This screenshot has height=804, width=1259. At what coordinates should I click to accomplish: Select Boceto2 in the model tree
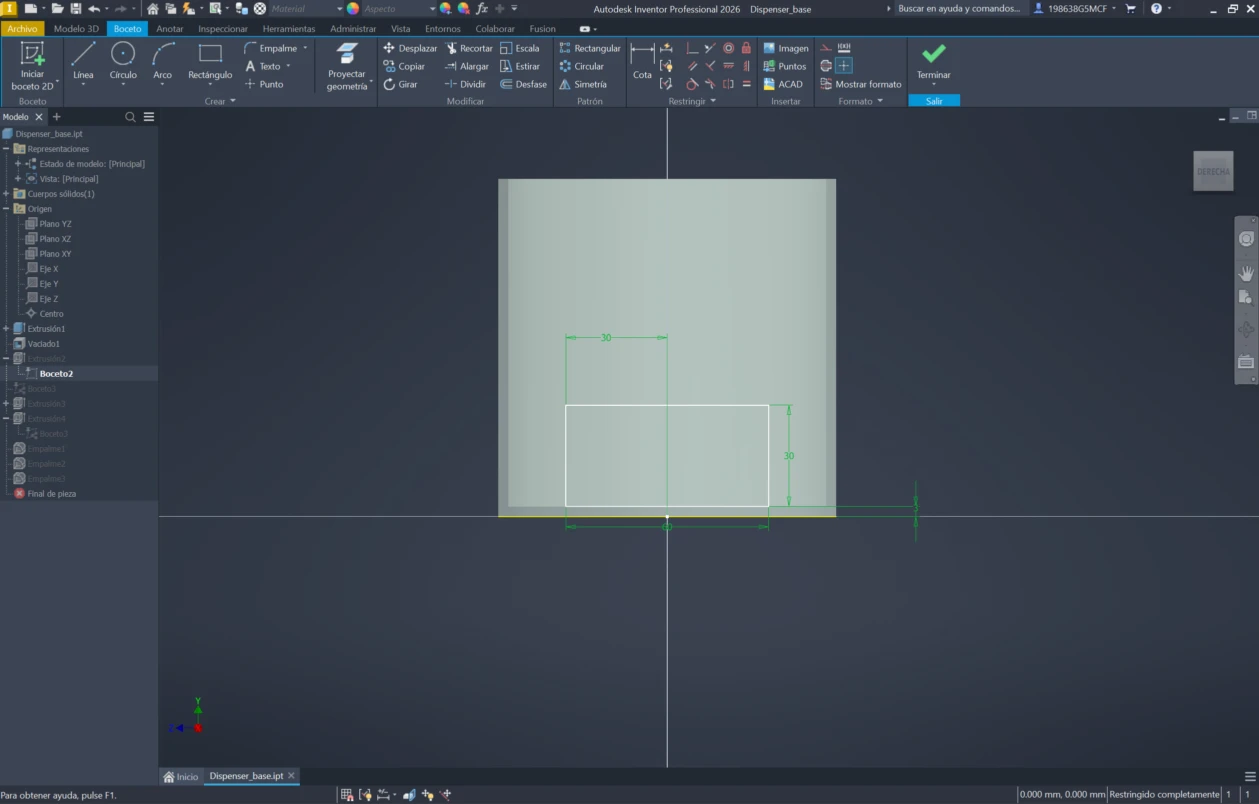(x=56, y=374)
